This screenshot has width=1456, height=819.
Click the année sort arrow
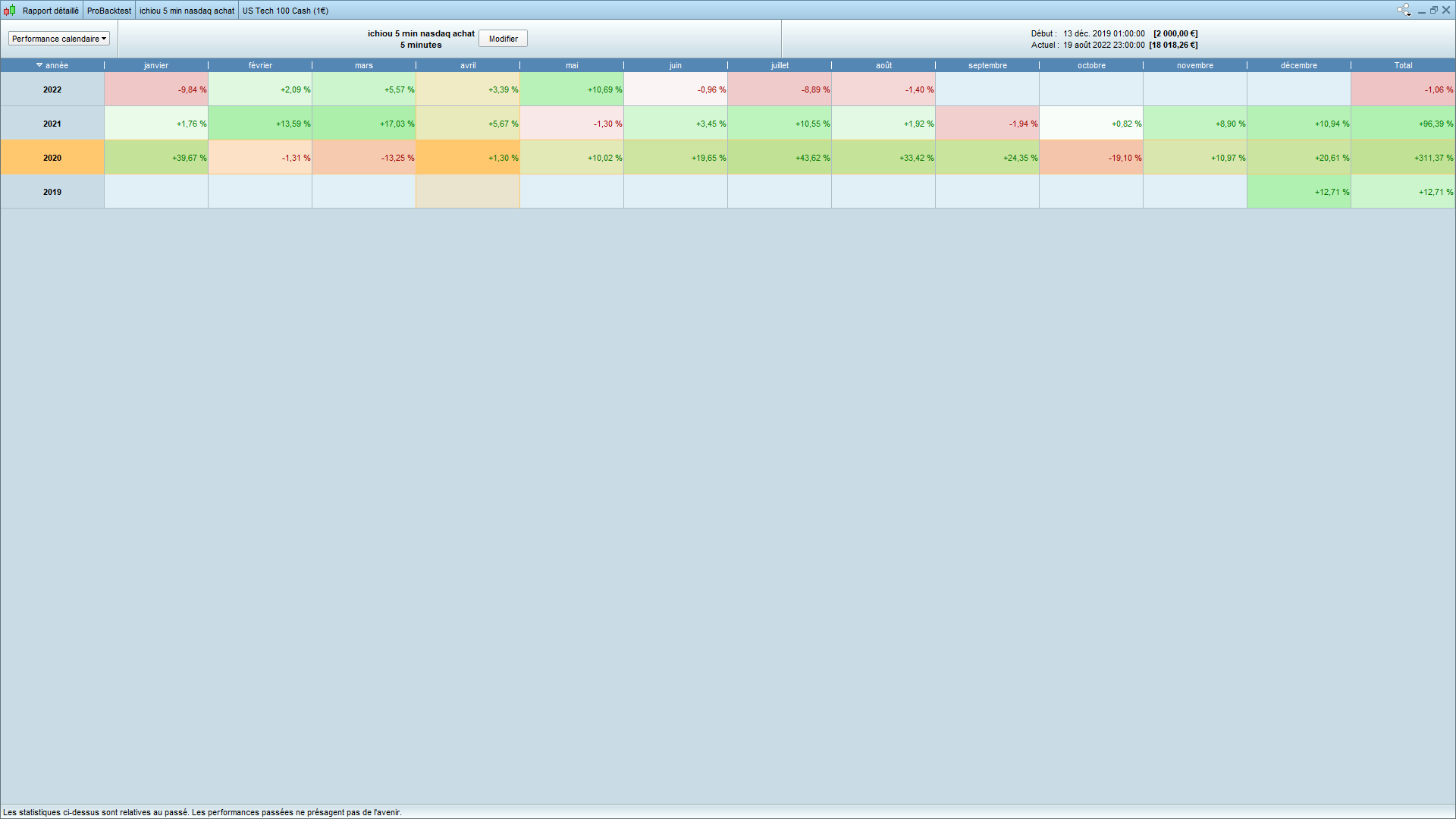pos(39,65)
